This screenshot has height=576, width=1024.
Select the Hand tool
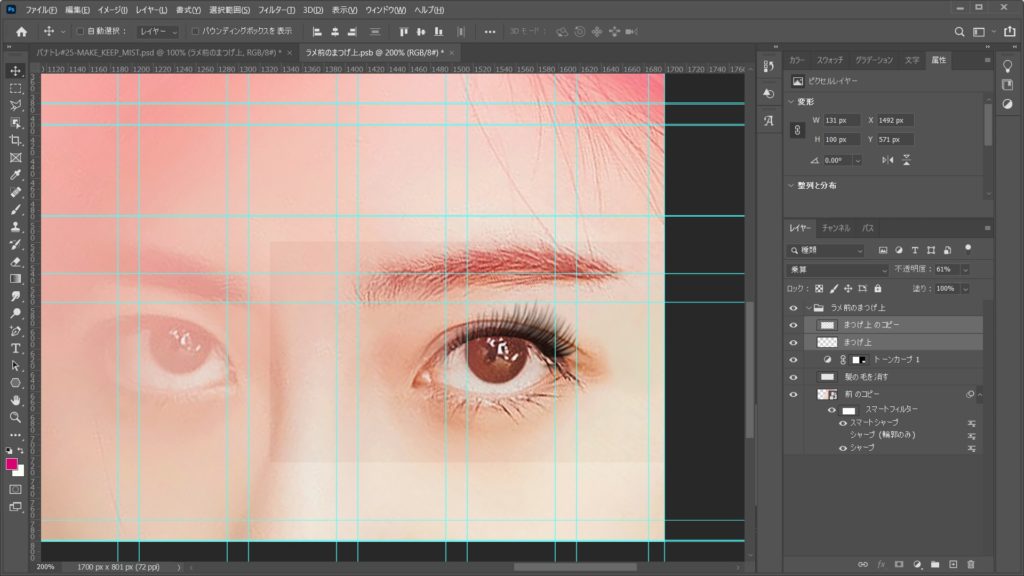coord(16,400)
